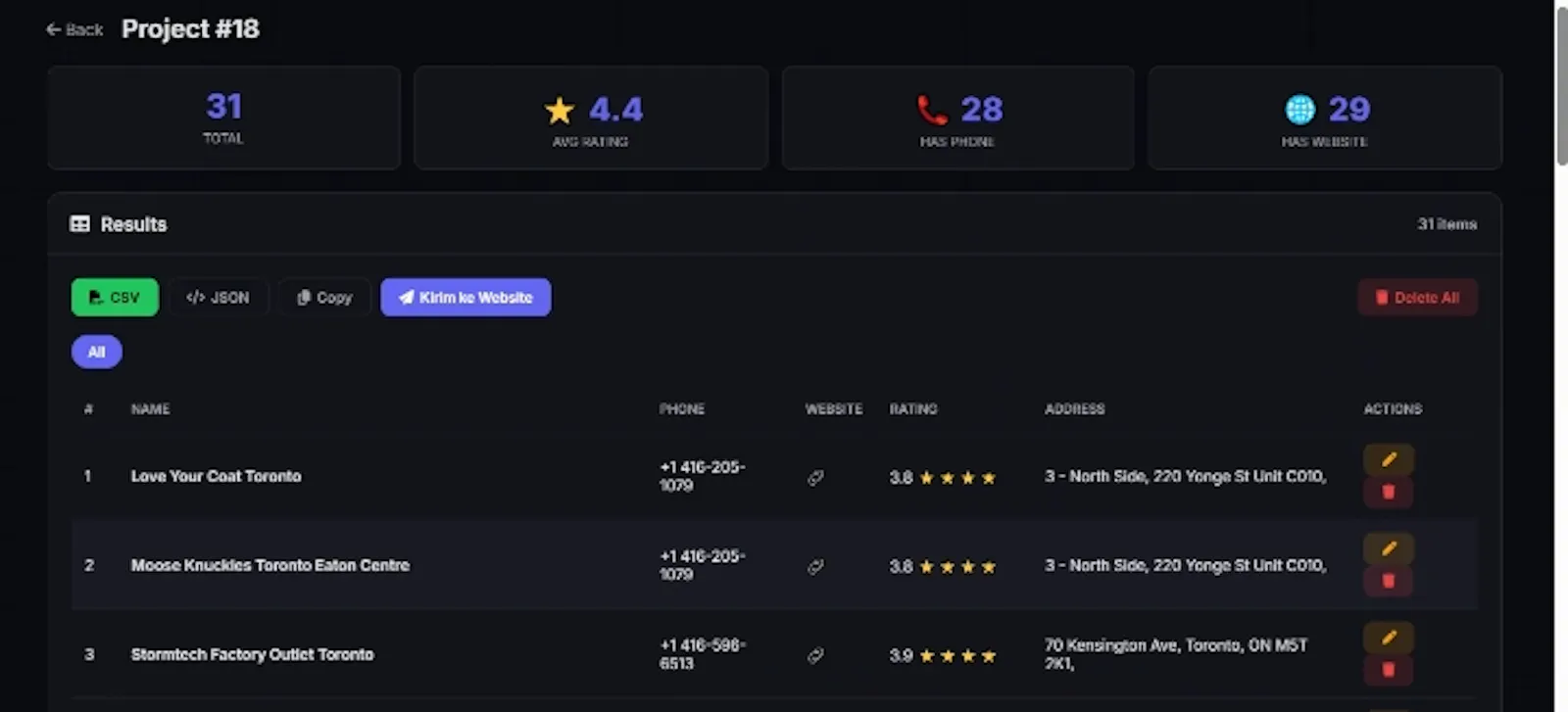Open website link icon for Stormtech

(x=815, y=656)
